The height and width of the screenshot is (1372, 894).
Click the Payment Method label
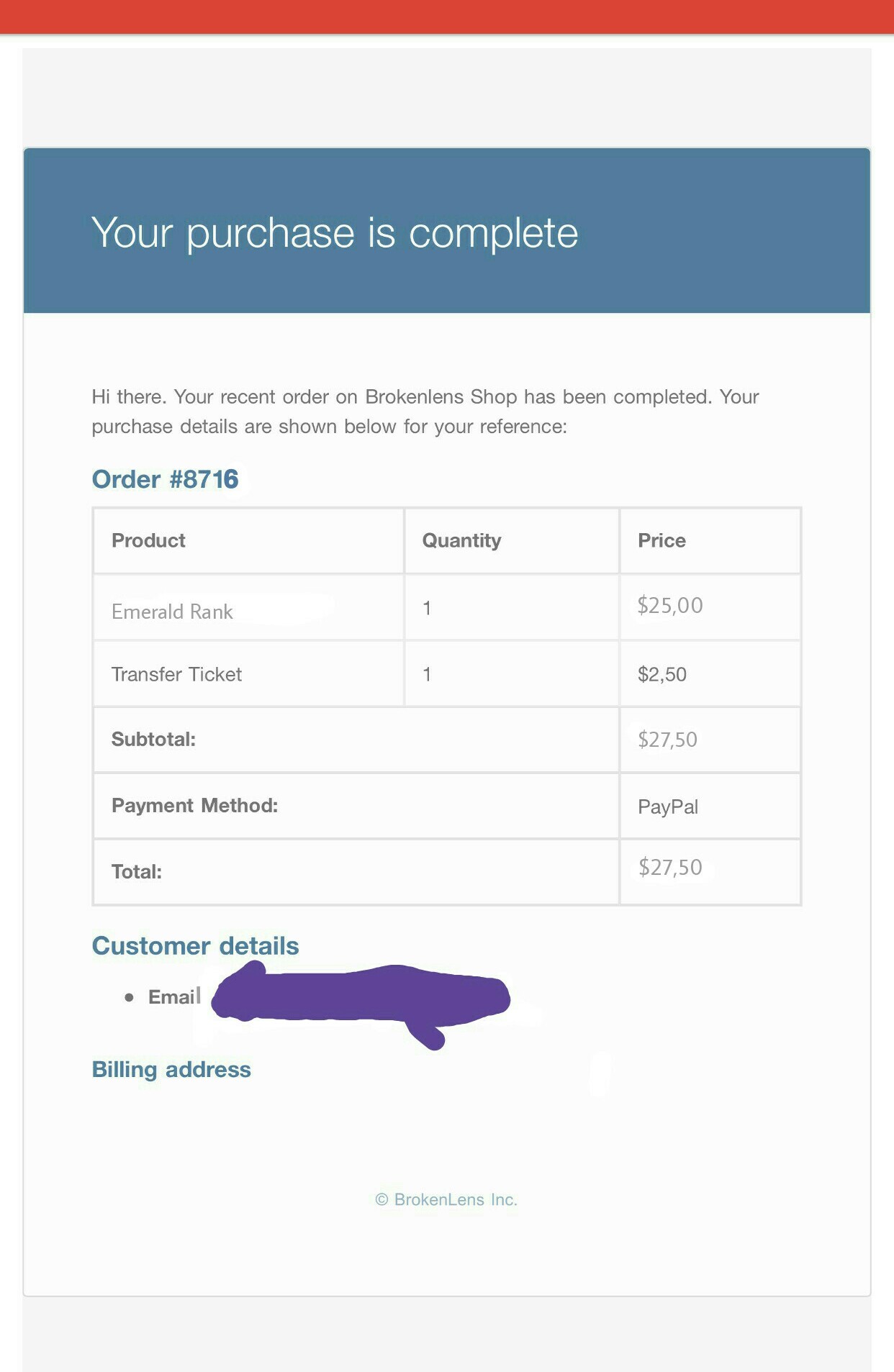pyautogui.click(x=194, y=805)
